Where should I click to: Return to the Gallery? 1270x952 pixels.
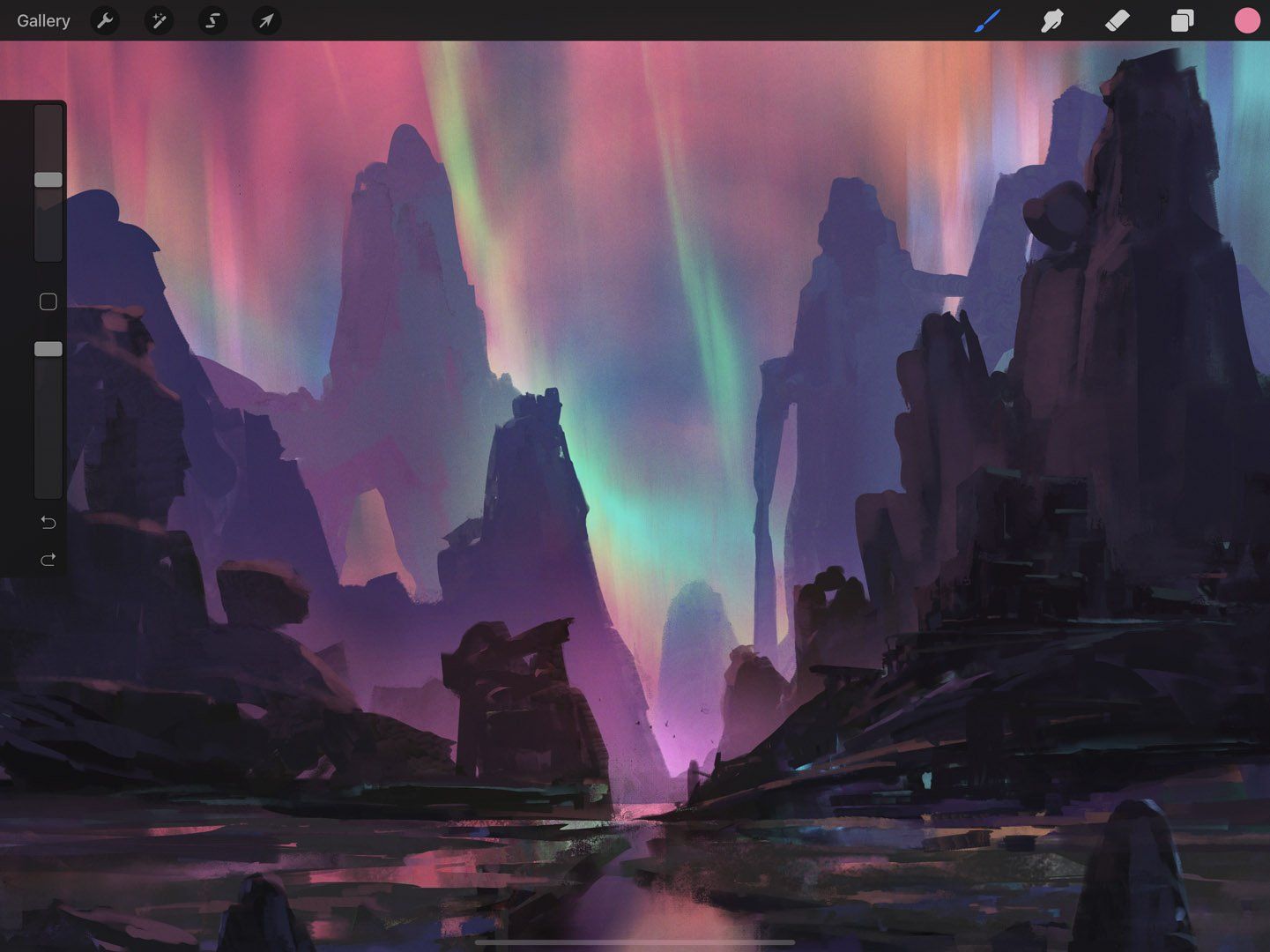(43, 20)
